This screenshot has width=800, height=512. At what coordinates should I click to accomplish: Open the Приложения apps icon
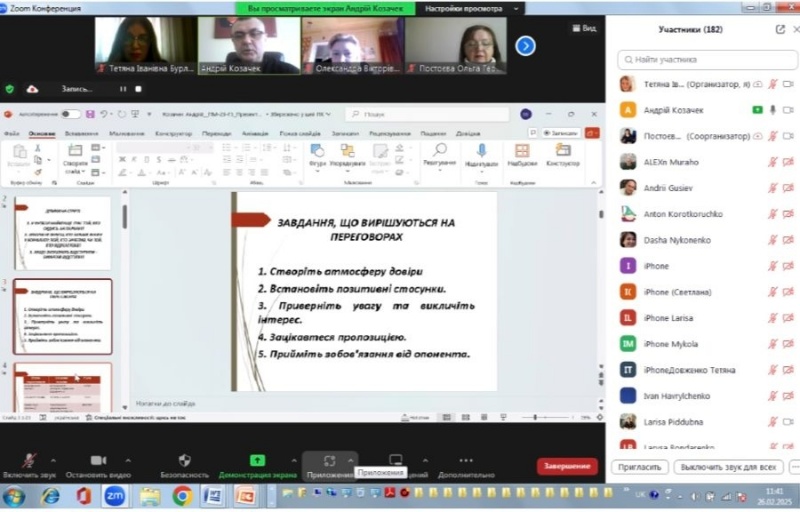pyautogui.click(x=329, y=461)
